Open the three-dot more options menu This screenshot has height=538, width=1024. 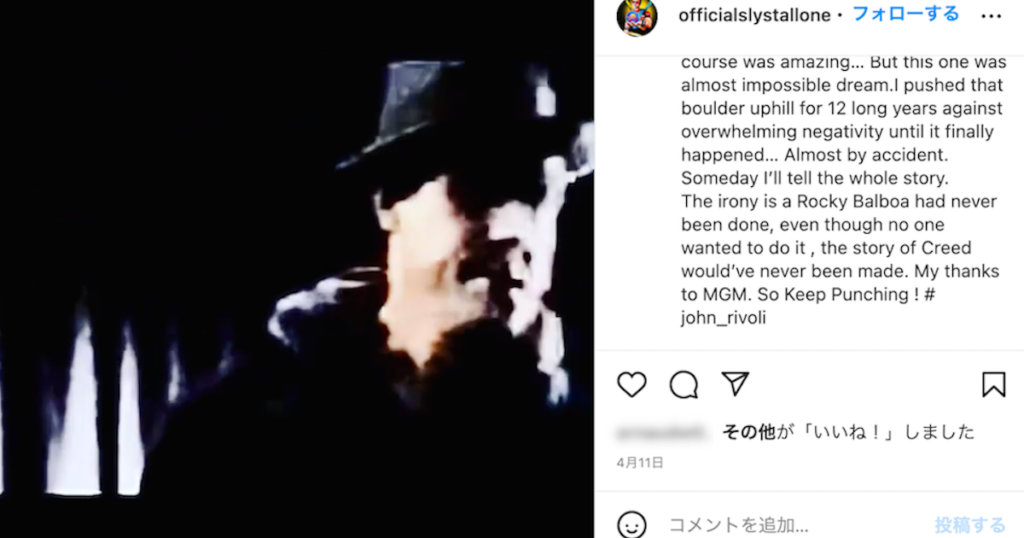pyautogui.click(x=991, y=16)
